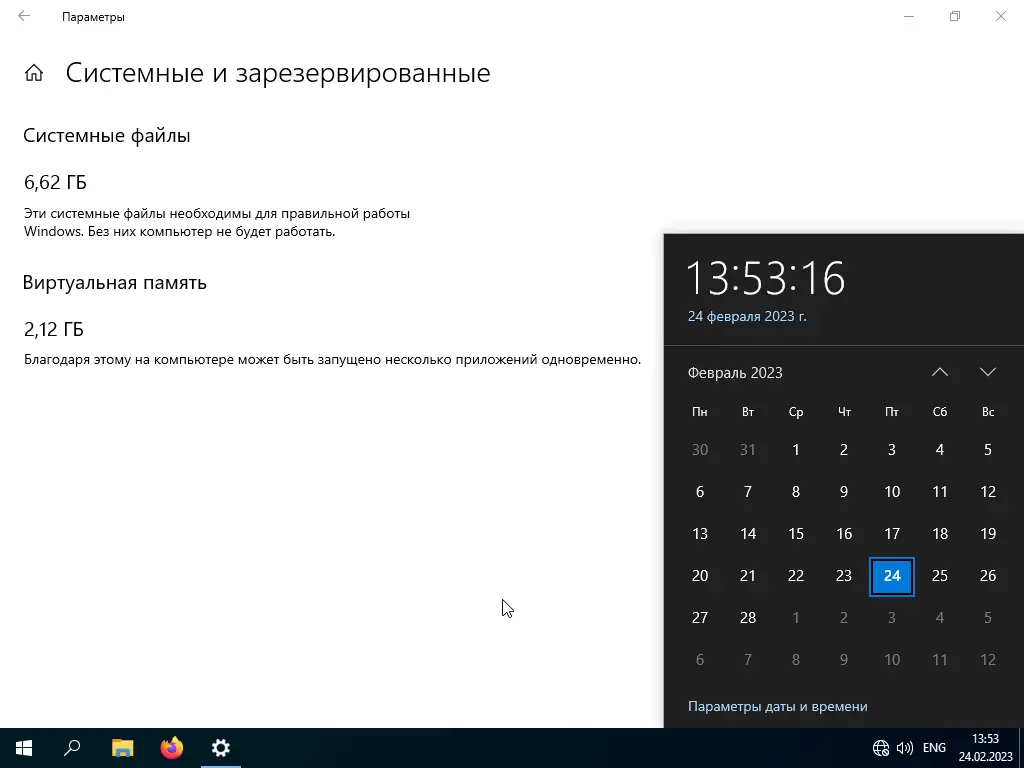Minimize the Параметры window
The image size is (1024, 768).
point(908,16)
